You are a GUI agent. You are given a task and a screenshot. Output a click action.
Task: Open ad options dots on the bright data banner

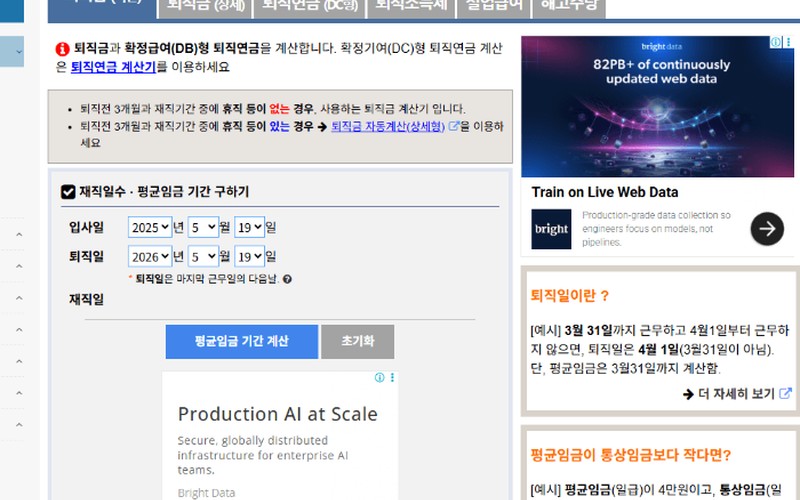tap(788, 42)
